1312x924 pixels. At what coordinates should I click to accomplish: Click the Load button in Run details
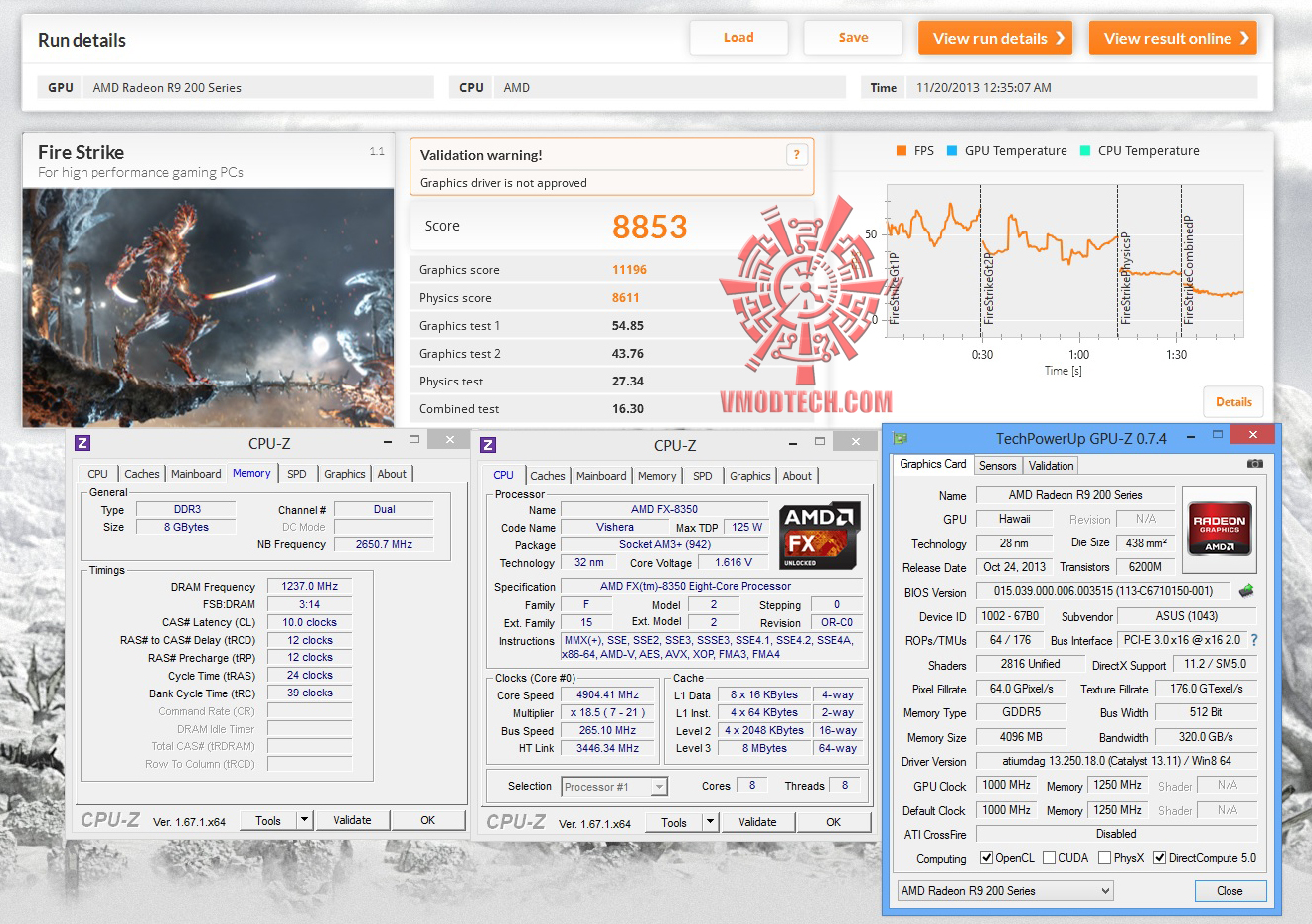tap(738, 38)
